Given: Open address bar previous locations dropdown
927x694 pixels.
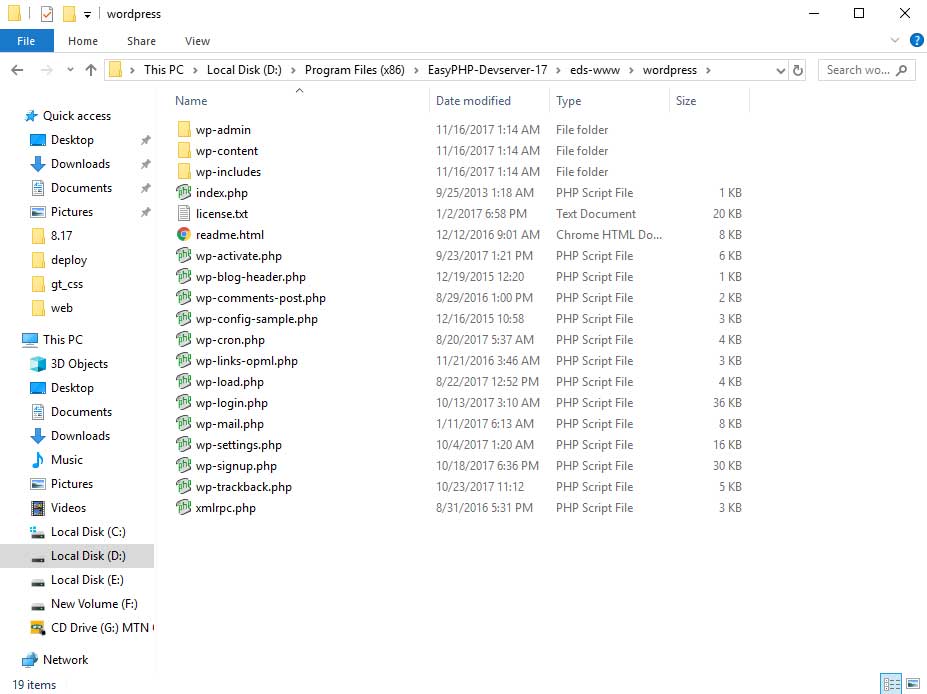Looking at the screenshot, I should tap(780, 70).
